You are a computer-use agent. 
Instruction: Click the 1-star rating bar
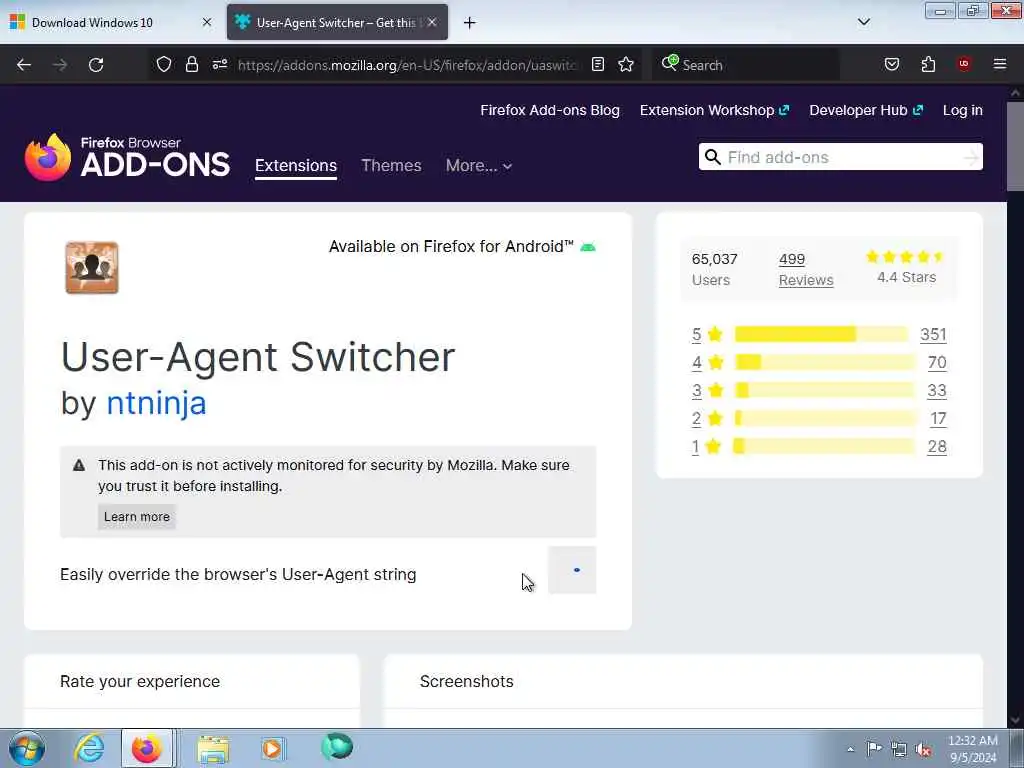[x=824, y=447]
